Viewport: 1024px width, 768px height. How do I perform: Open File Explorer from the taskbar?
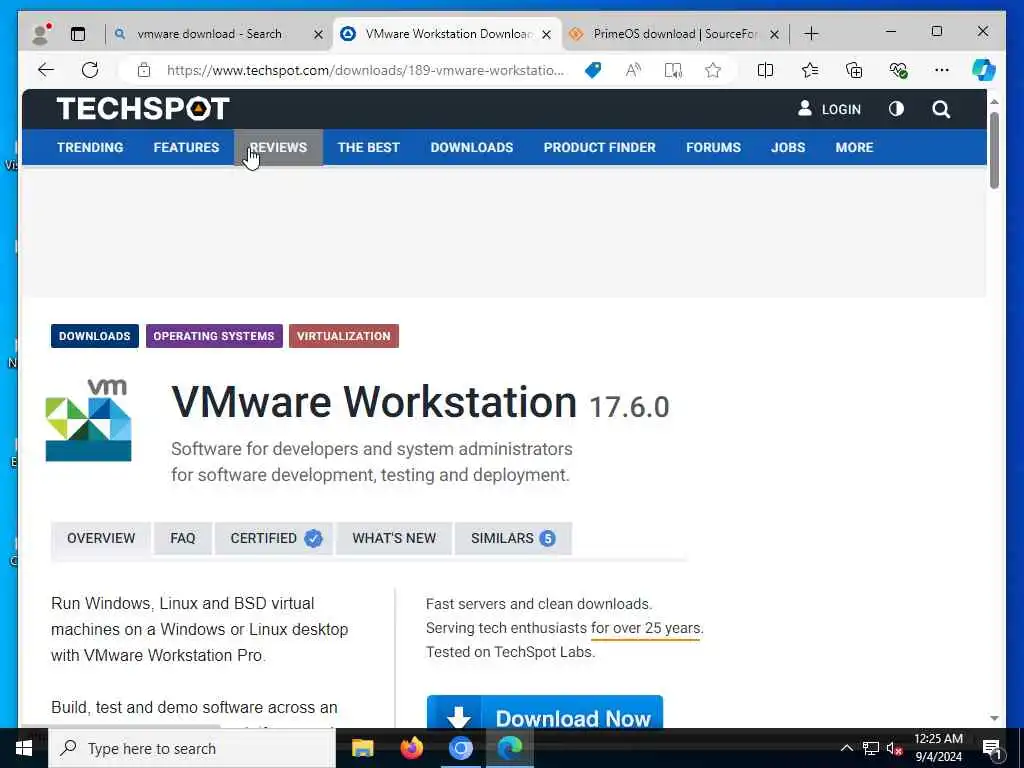point(362,748)
